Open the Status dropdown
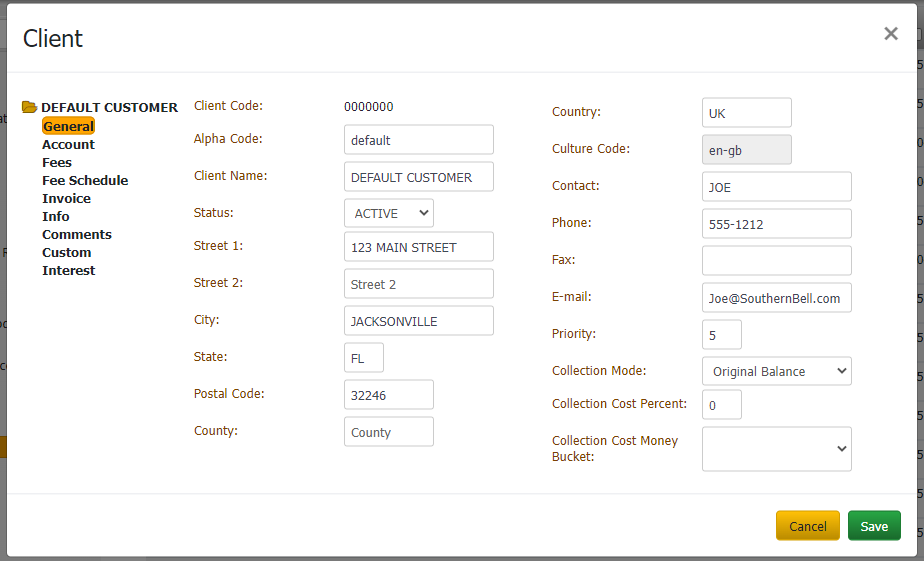 coord(389,213)
